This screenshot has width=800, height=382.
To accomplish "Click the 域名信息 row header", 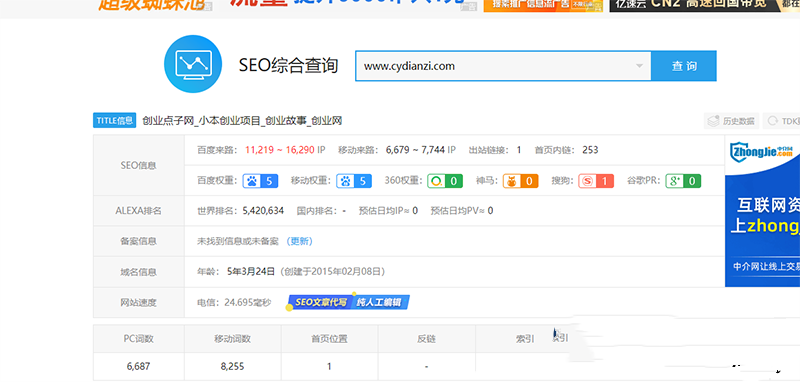I will (138, 272).
